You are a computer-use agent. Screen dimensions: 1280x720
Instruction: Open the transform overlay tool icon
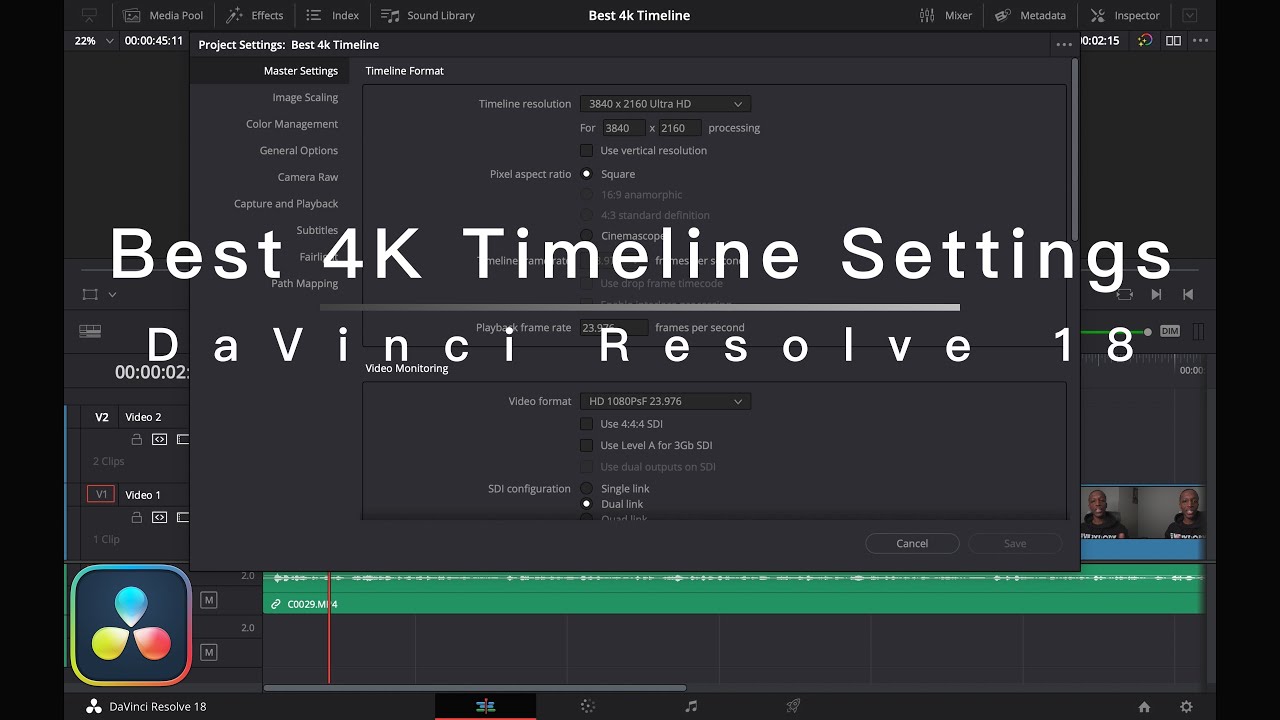click(x=90, y=294)
